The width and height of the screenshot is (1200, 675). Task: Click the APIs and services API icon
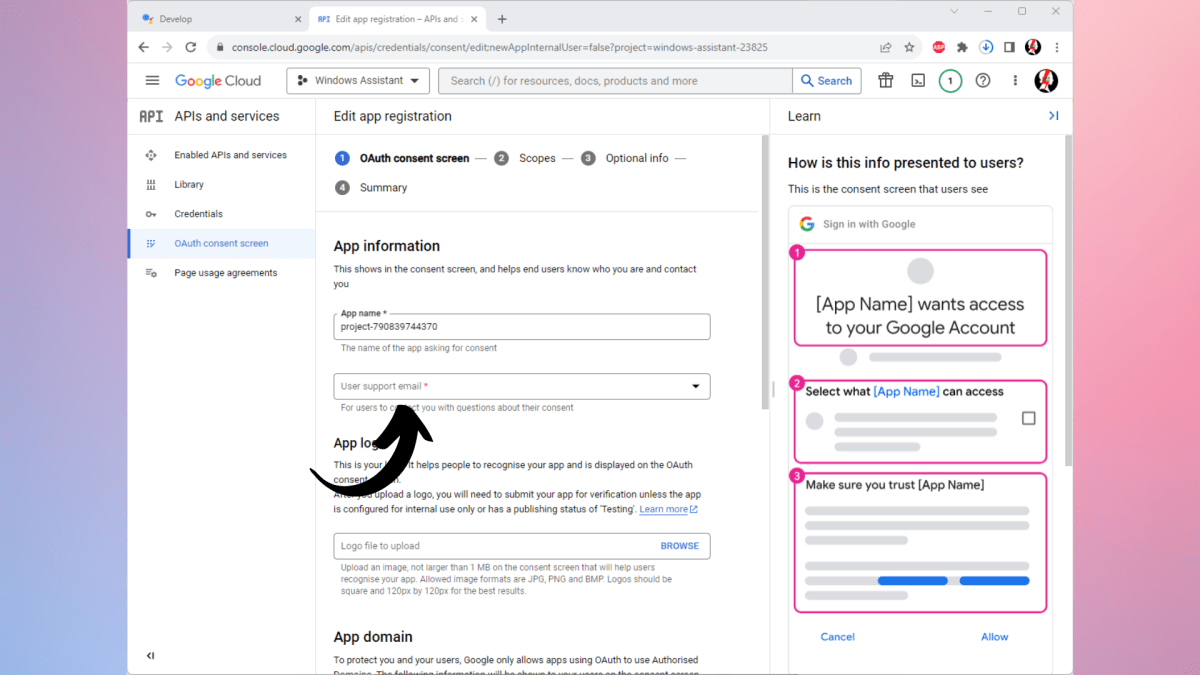click(x=151, y=116)
